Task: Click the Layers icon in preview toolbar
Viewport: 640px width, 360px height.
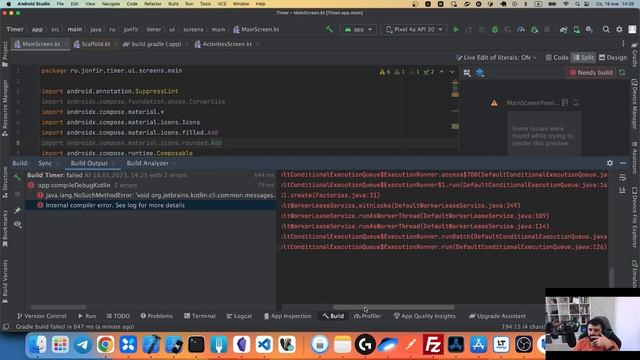Action: (x=480, y=73)
